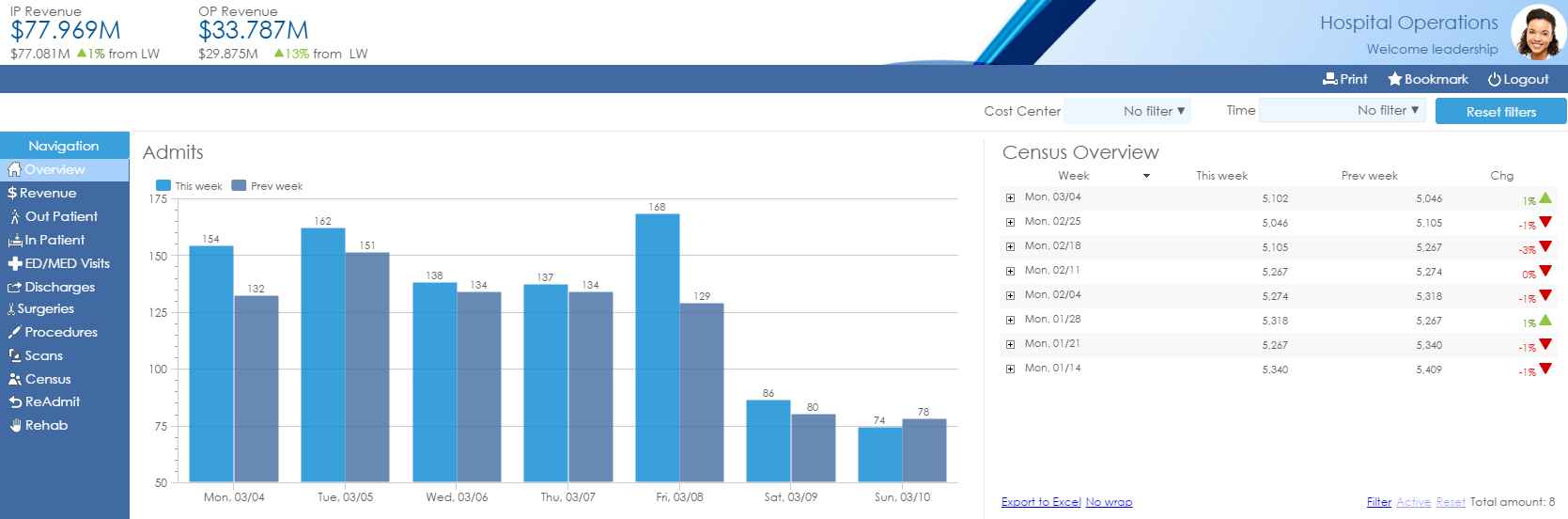Open the Time filter dropdown
This screenshot has height=519, width=1568.
pyautogui.click(x=1342, y=111)
